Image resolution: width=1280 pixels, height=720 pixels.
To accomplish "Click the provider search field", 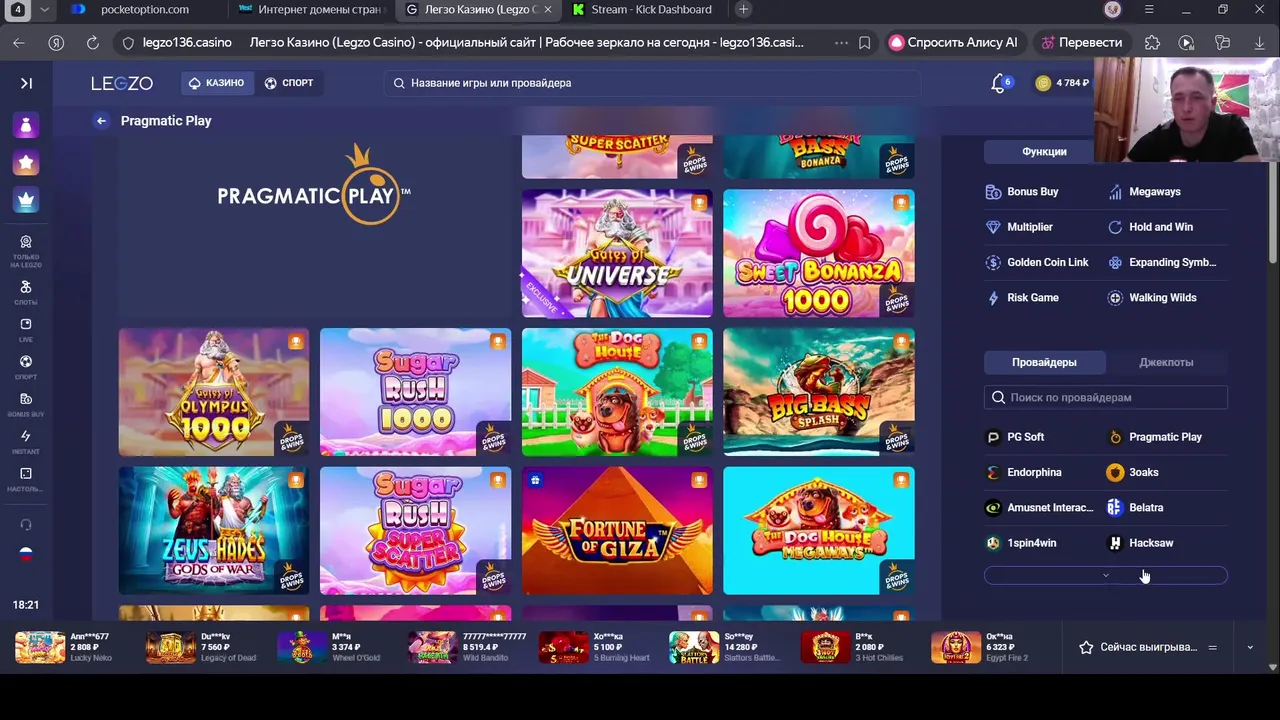I will coord(1106,397).
